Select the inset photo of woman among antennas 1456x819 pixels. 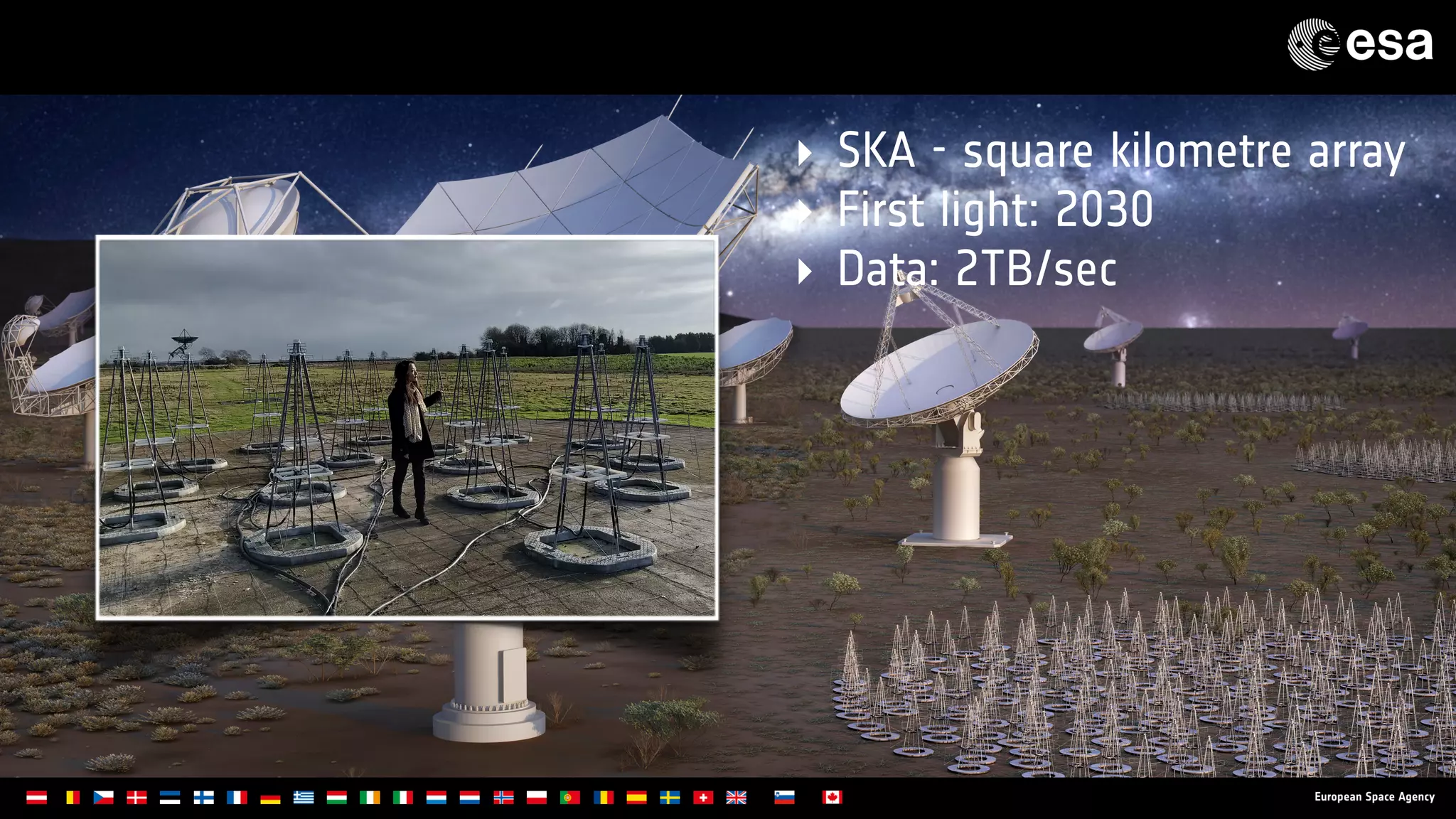[x=407, y=427]
